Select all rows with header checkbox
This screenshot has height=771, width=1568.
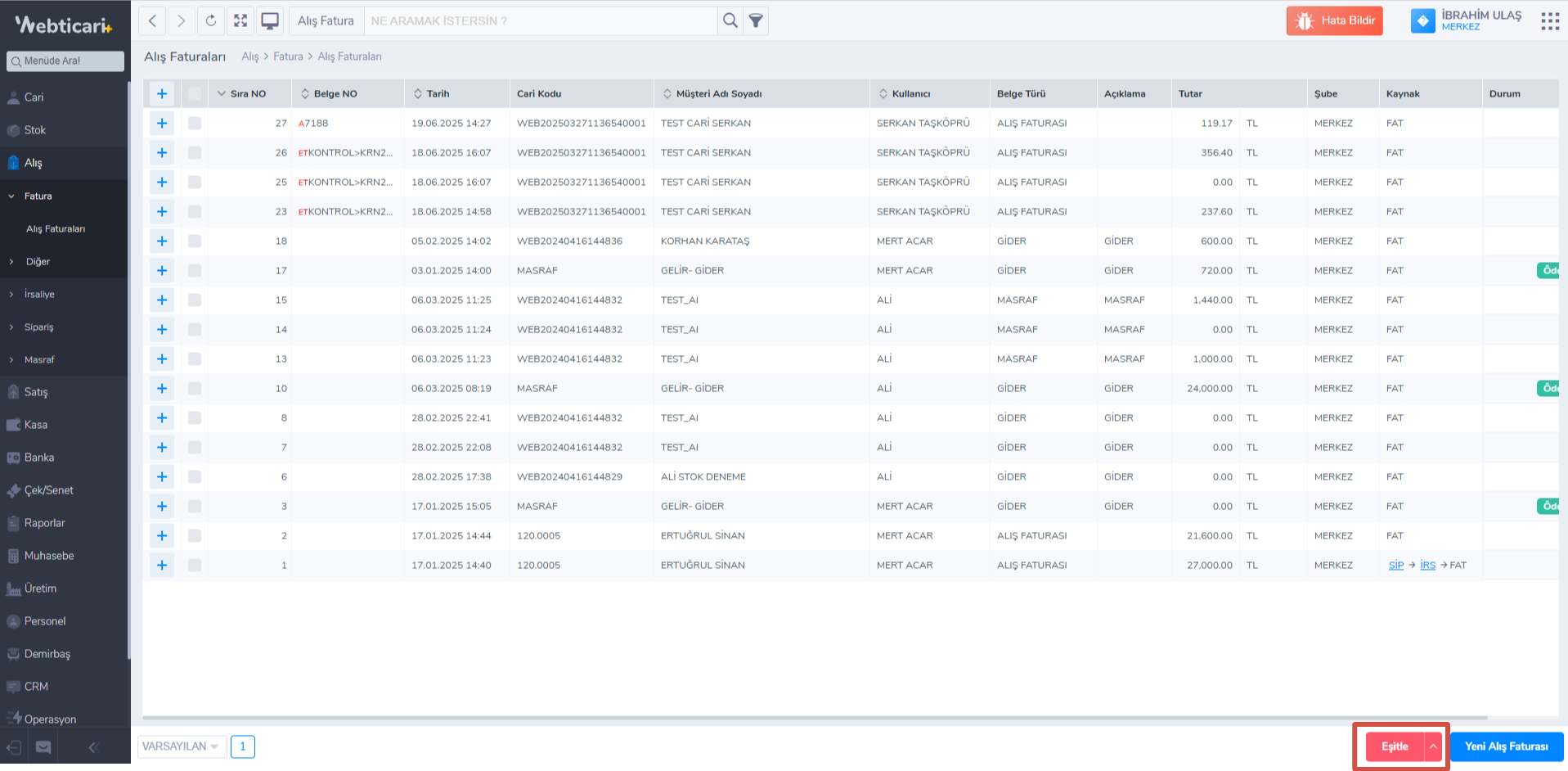(x=195, y=94)
